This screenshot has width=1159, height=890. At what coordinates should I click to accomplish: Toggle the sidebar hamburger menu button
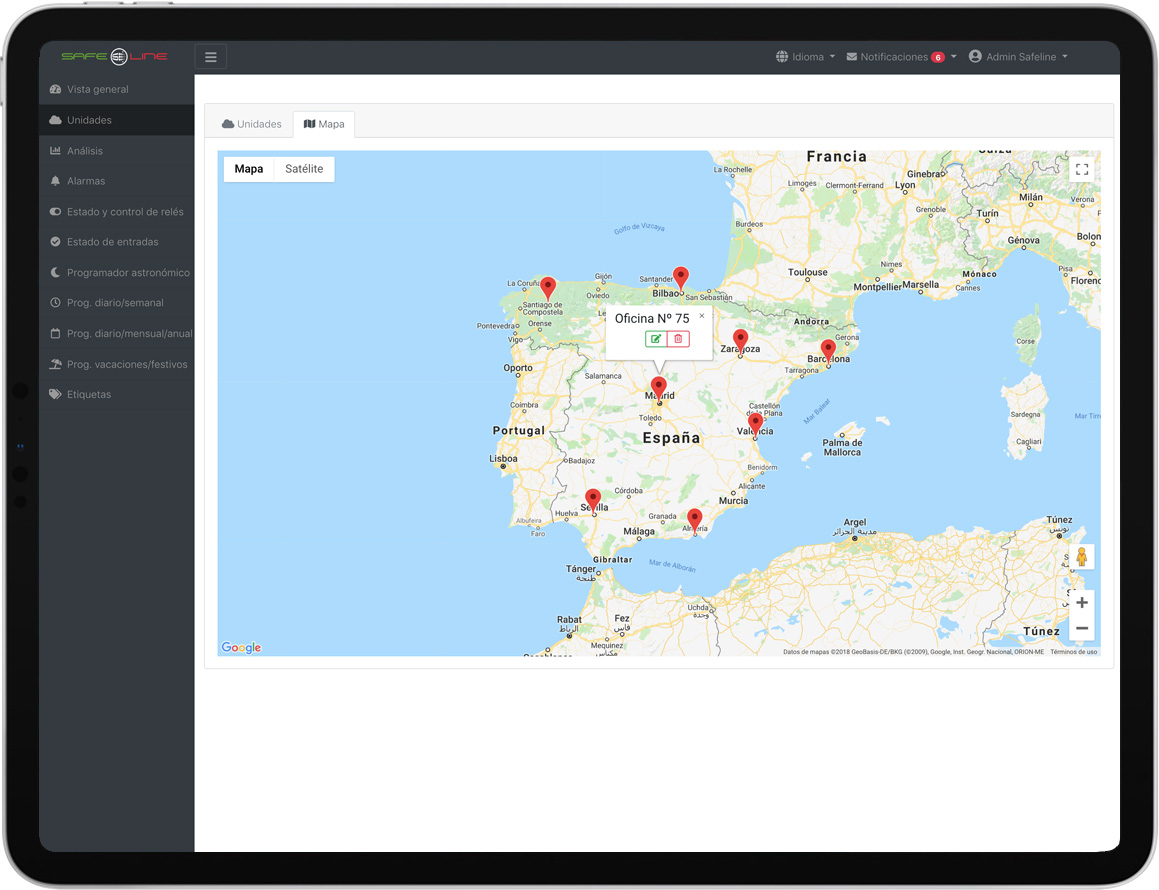coord(211,57)
